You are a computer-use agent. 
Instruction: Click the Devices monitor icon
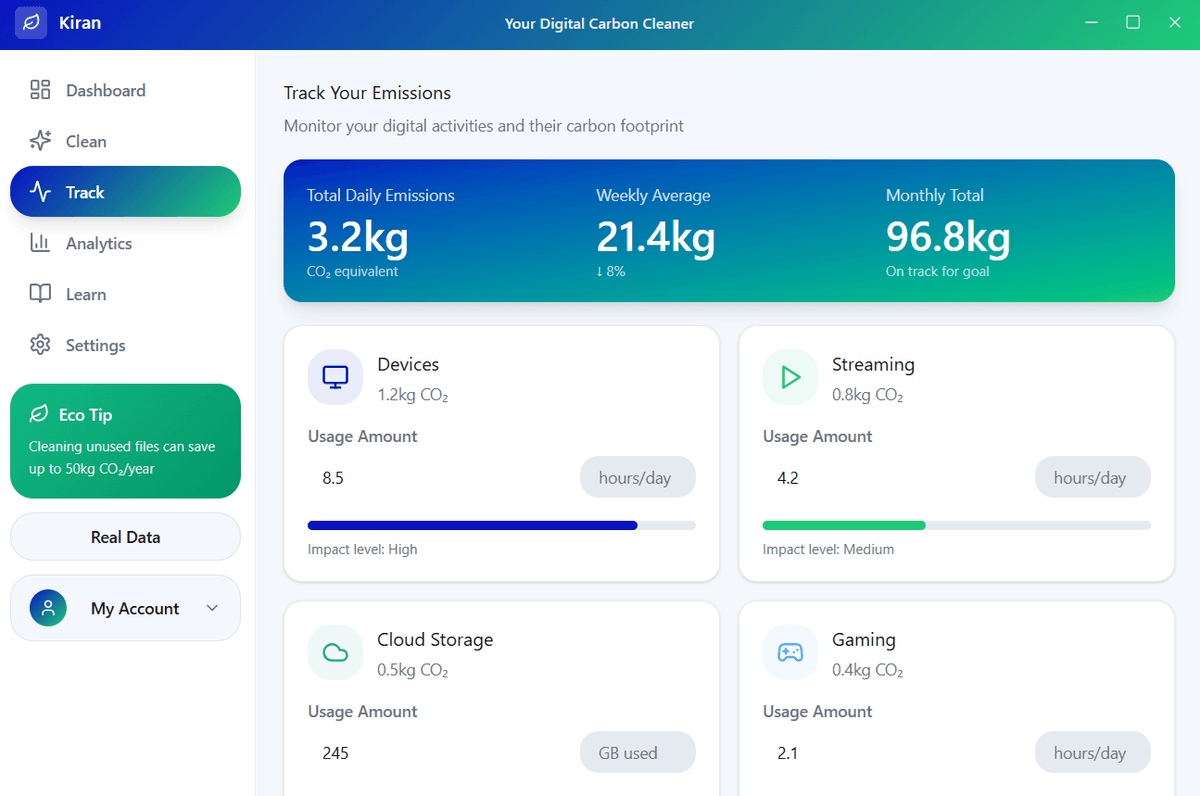(x=335, y=377)
